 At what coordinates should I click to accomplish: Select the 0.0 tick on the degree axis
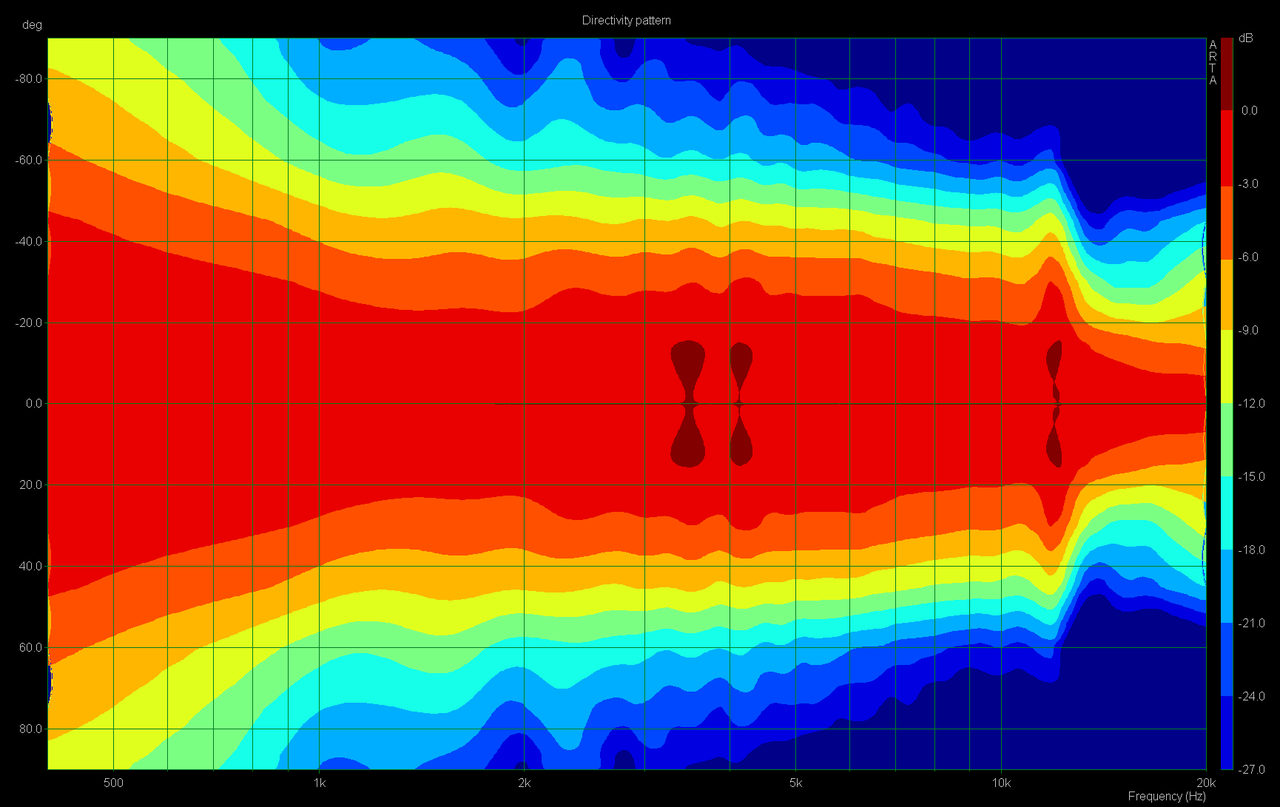[31, 404]
